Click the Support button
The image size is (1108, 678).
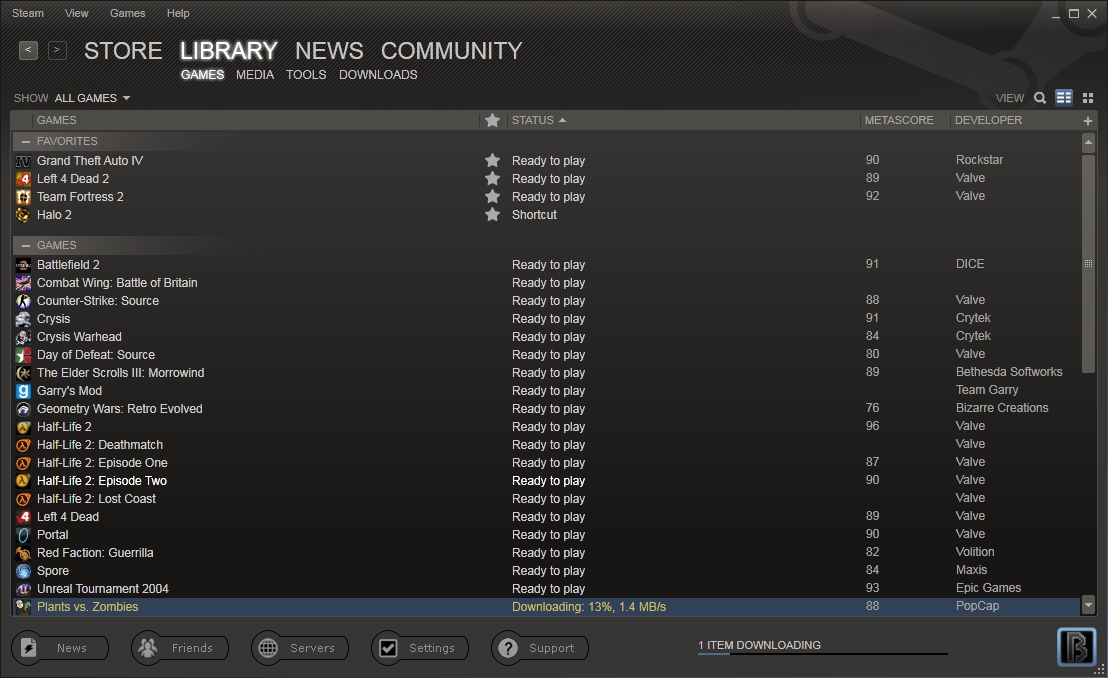pyautogui.click(x=539, y=647)
